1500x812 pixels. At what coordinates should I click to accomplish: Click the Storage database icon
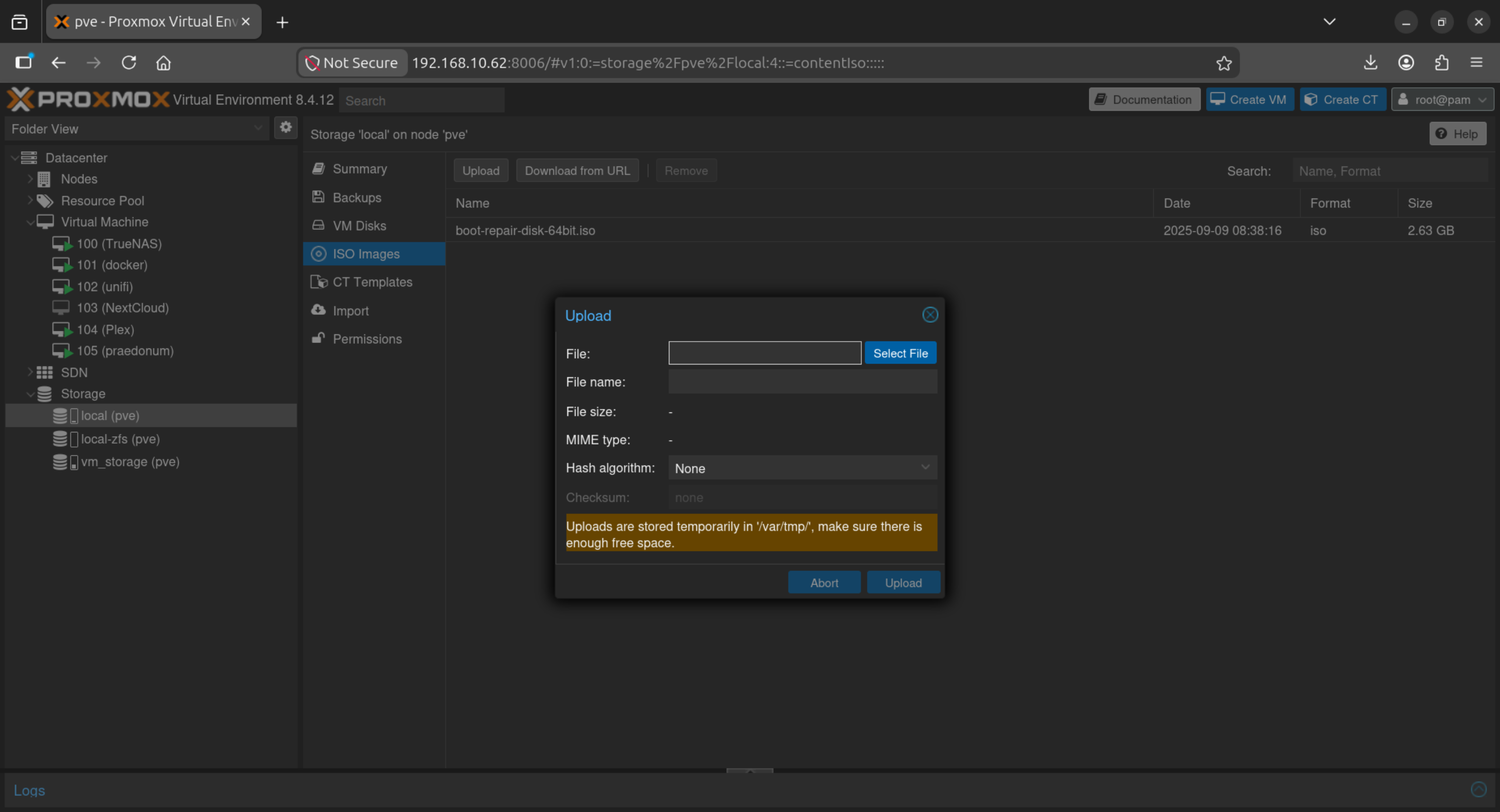[44, 394]
